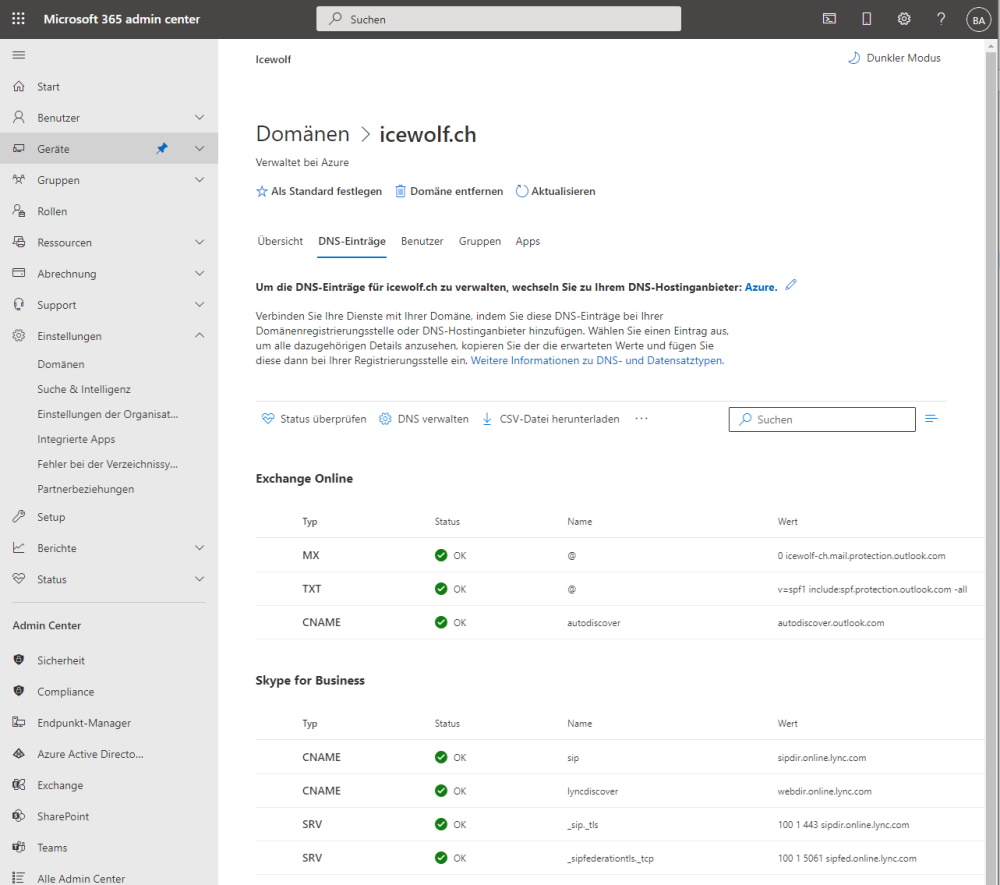Switch to the Benutzer tab
The width and height of the screenshot is (1000, 885).
coord(422,241)
